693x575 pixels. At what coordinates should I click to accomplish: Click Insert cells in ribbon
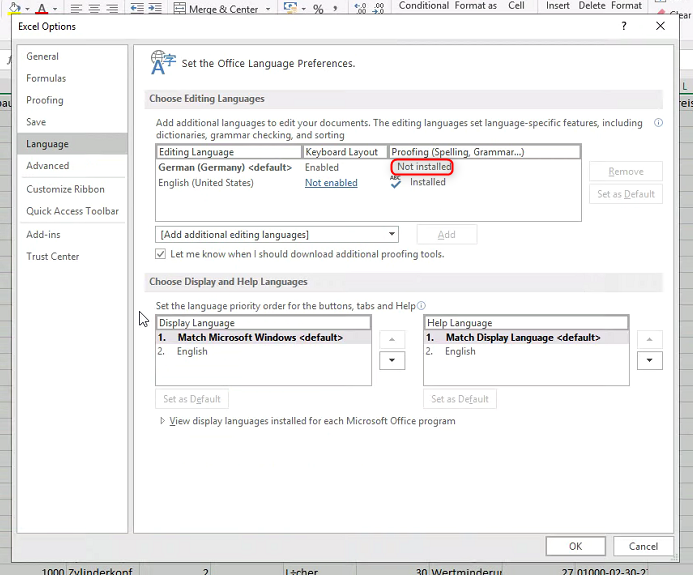tap(558, 6)
